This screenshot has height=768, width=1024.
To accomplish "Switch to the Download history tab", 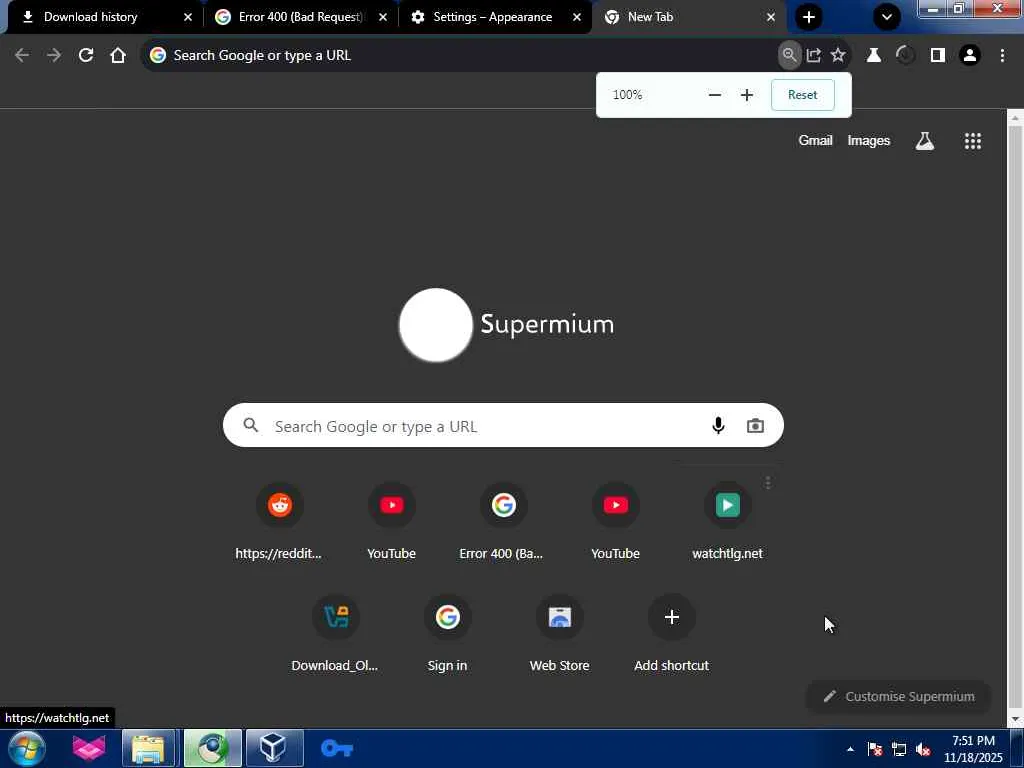I will [101, 17].
